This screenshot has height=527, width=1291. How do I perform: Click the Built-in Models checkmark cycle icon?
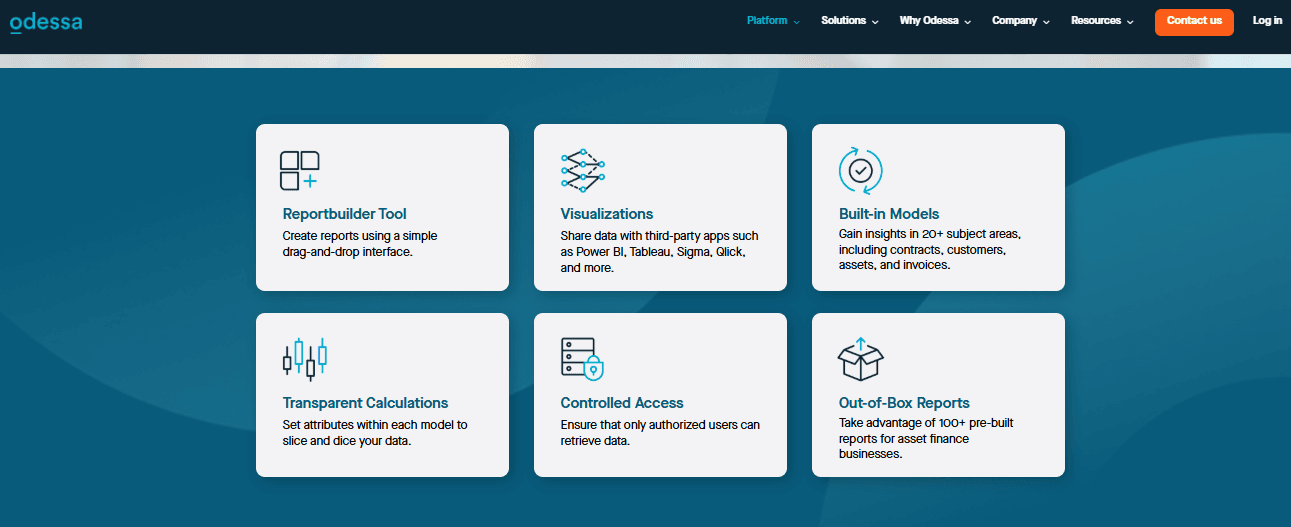pos(860,170)
